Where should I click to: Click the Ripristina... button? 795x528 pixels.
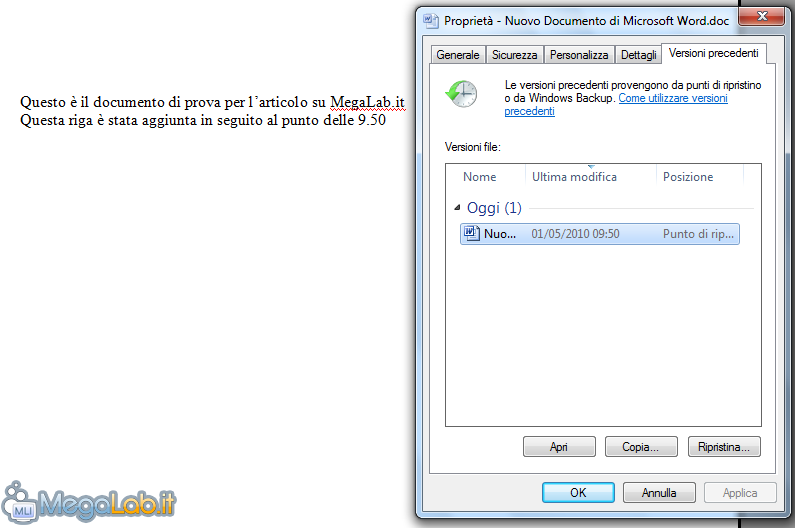pyautogui.click(x=724, y=447)
